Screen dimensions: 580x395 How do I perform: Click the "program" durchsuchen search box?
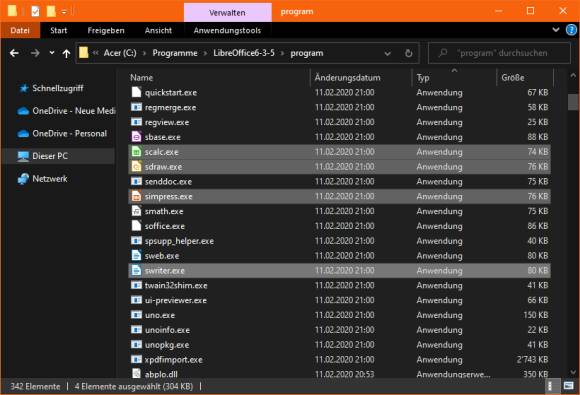[499, 53]
